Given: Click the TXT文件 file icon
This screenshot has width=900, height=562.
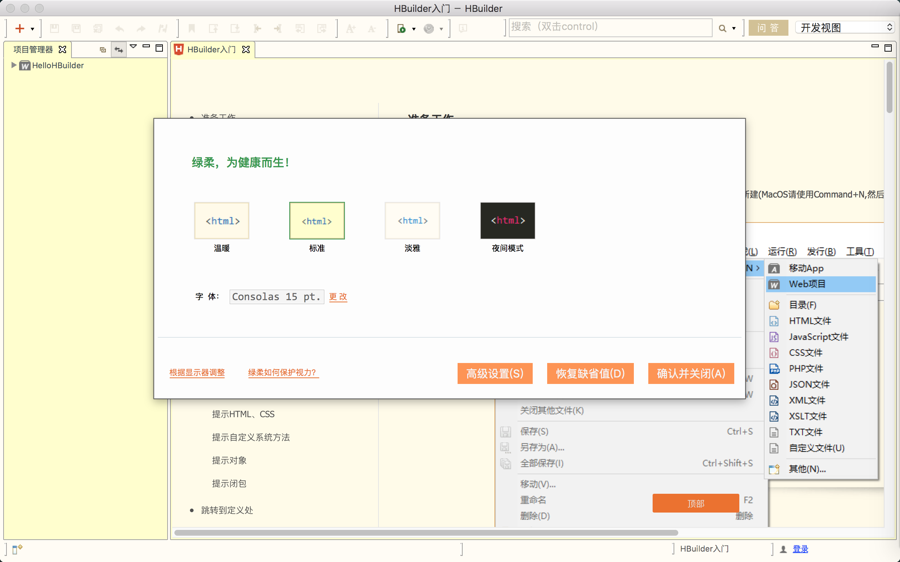Looking at the screenshot, I should (x=774, y=432).
